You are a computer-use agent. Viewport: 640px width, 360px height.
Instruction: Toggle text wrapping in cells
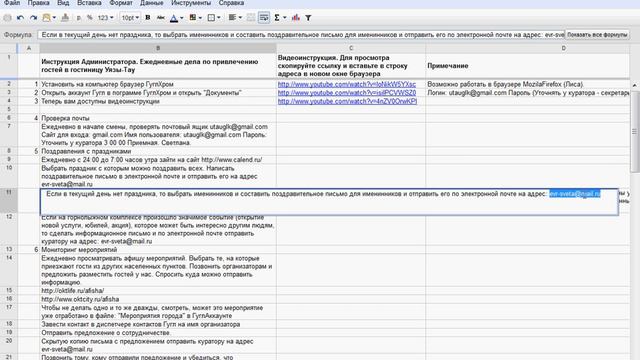[264, 18]
